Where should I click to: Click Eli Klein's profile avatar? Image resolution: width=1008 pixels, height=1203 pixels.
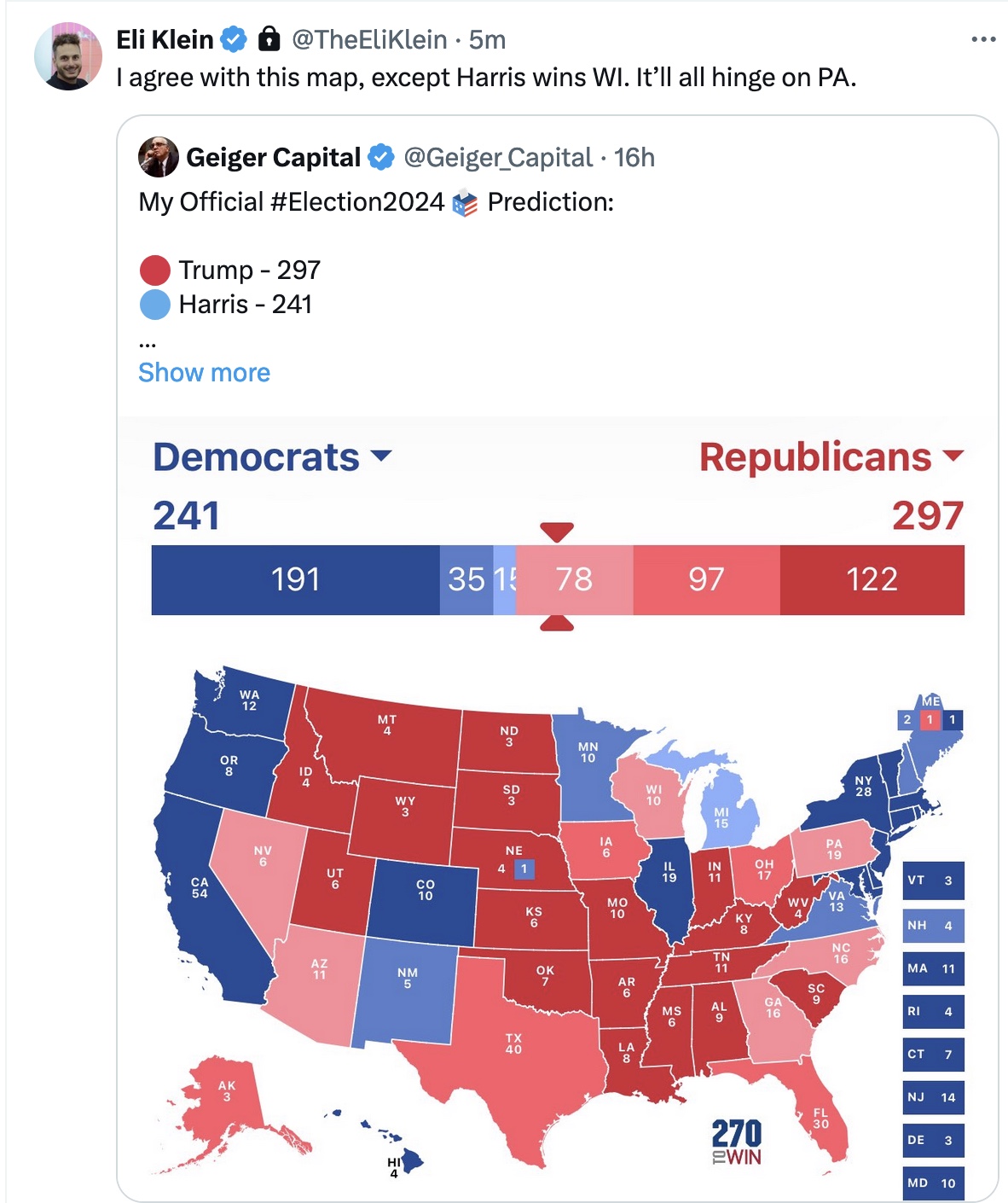[67, 56]
